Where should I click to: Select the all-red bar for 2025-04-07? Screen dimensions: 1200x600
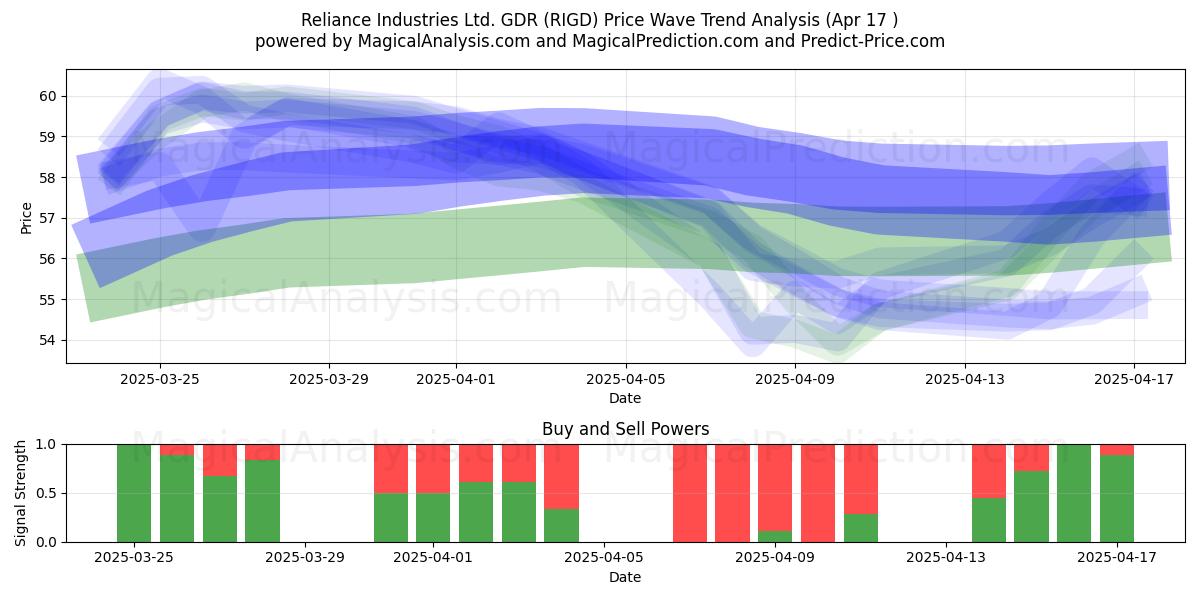pos(690,493)
